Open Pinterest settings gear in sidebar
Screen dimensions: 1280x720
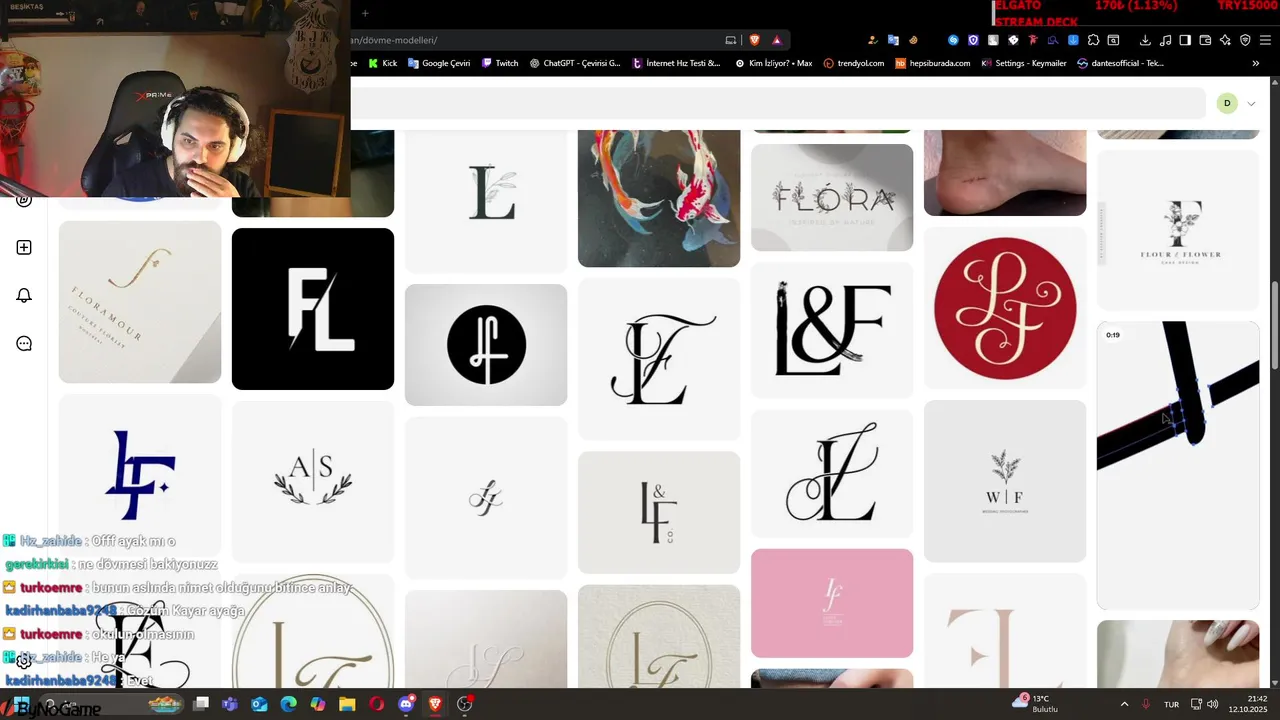click(24, 661)
